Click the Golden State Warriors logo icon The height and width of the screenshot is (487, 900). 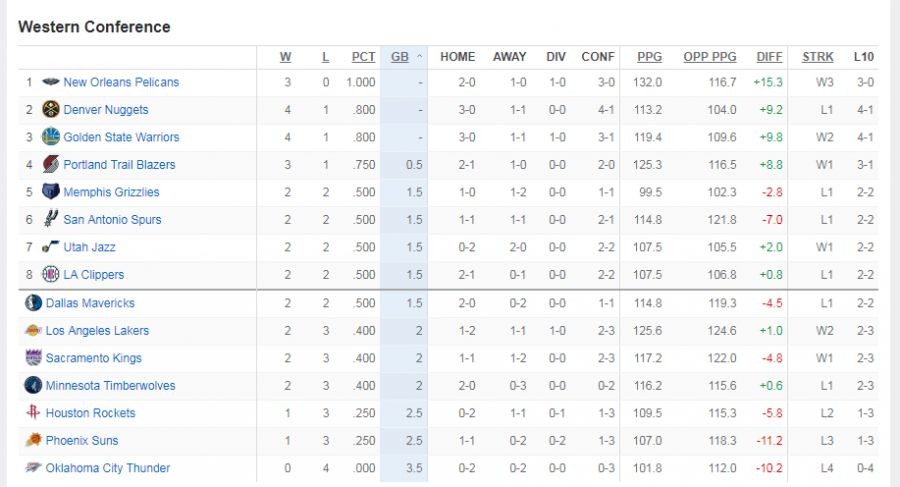point(51,137)
